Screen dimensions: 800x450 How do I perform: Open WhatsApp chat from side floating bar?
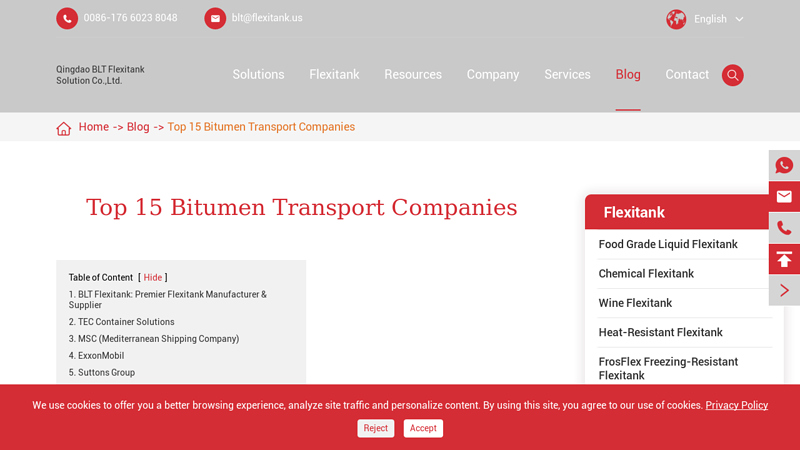click(784, 165)
